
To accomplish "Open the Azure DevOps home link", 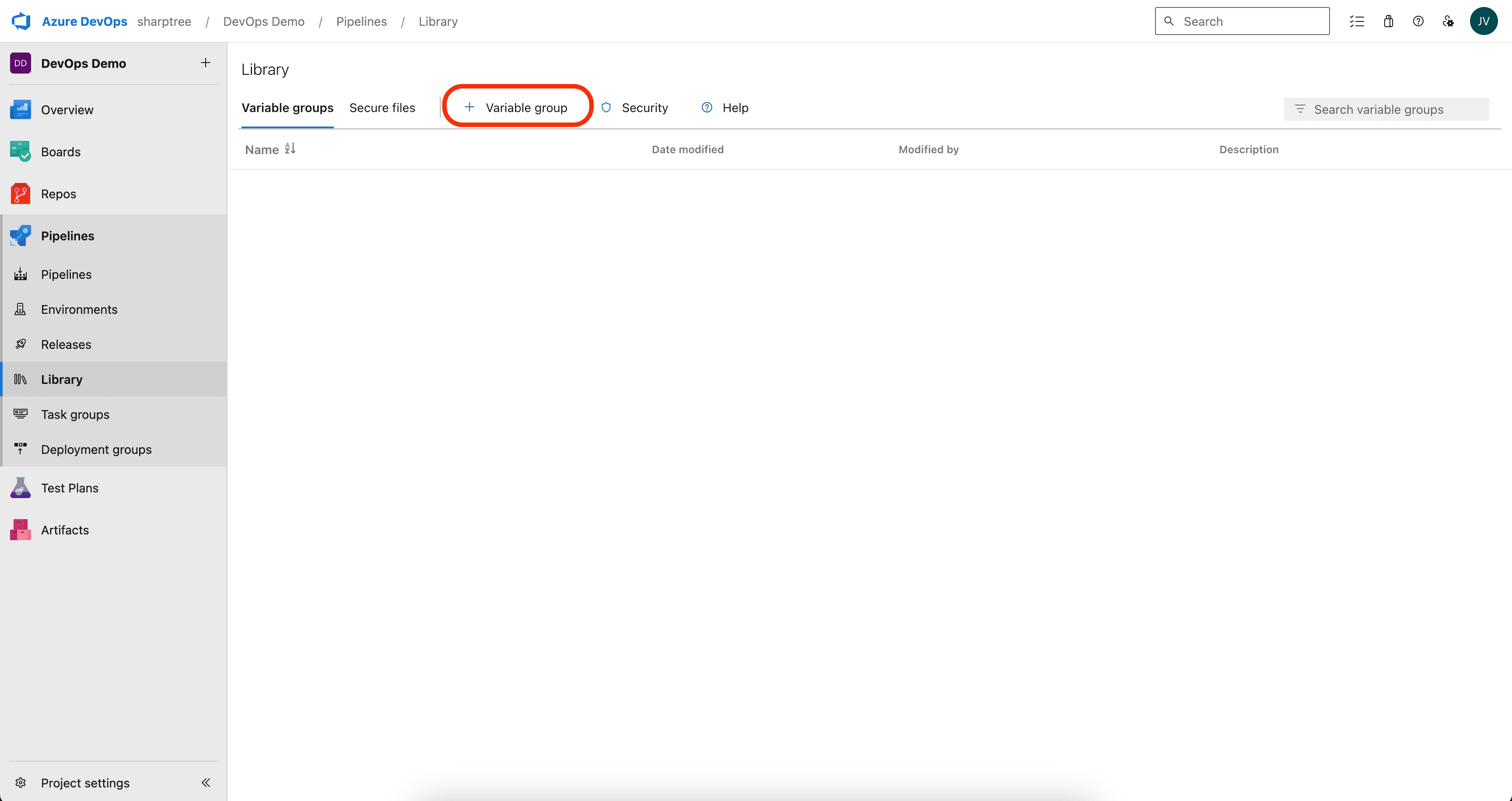I will pos(84,21).
